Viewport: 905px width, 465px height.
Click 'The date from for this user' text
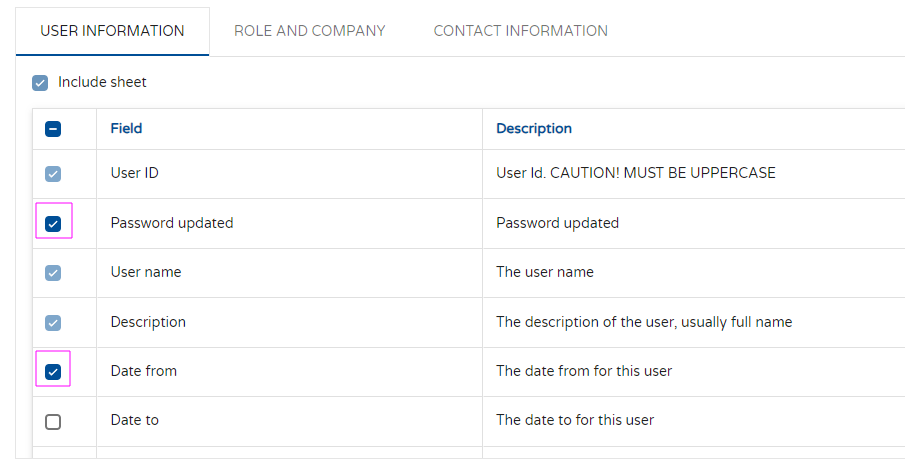point(584,371)
